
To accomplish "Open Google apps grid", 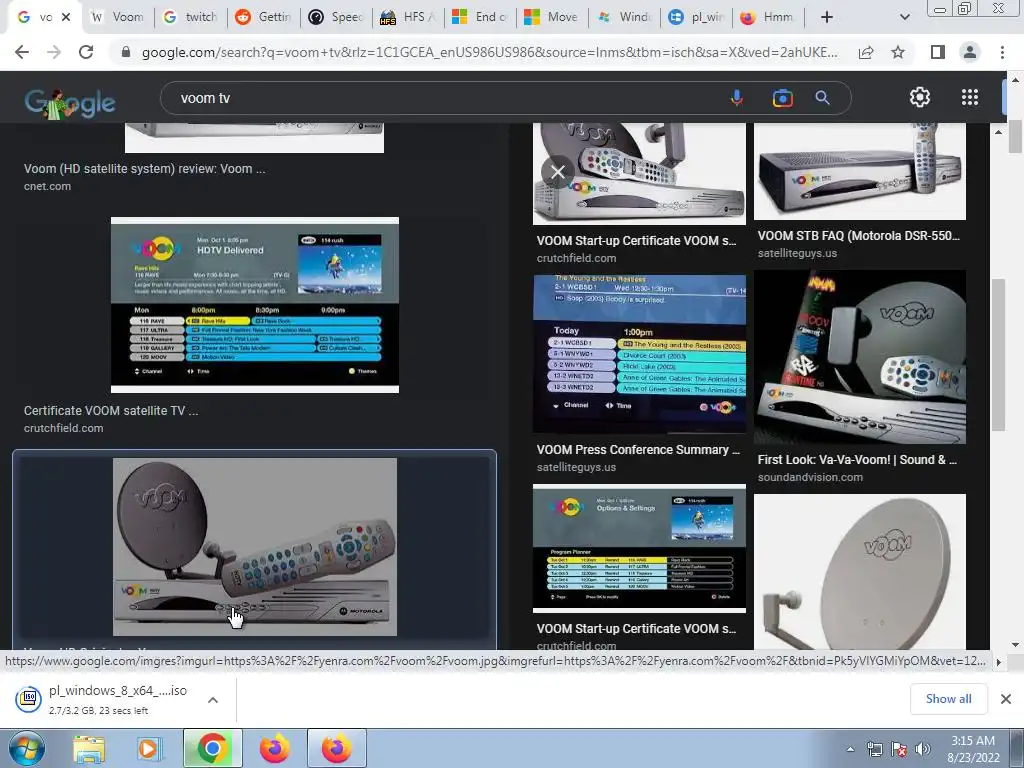I will [970, 97].
